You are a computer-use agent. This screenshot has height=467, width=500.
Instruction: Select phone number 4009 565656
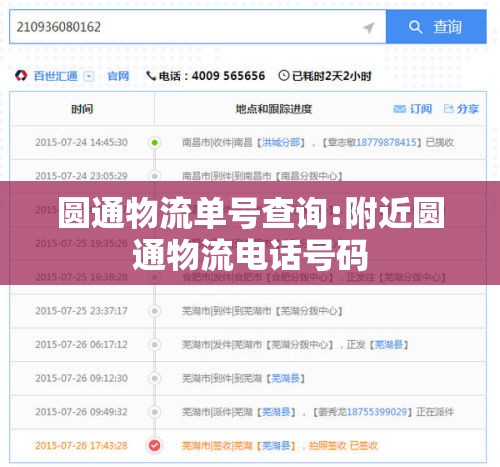tap(228, 76)
